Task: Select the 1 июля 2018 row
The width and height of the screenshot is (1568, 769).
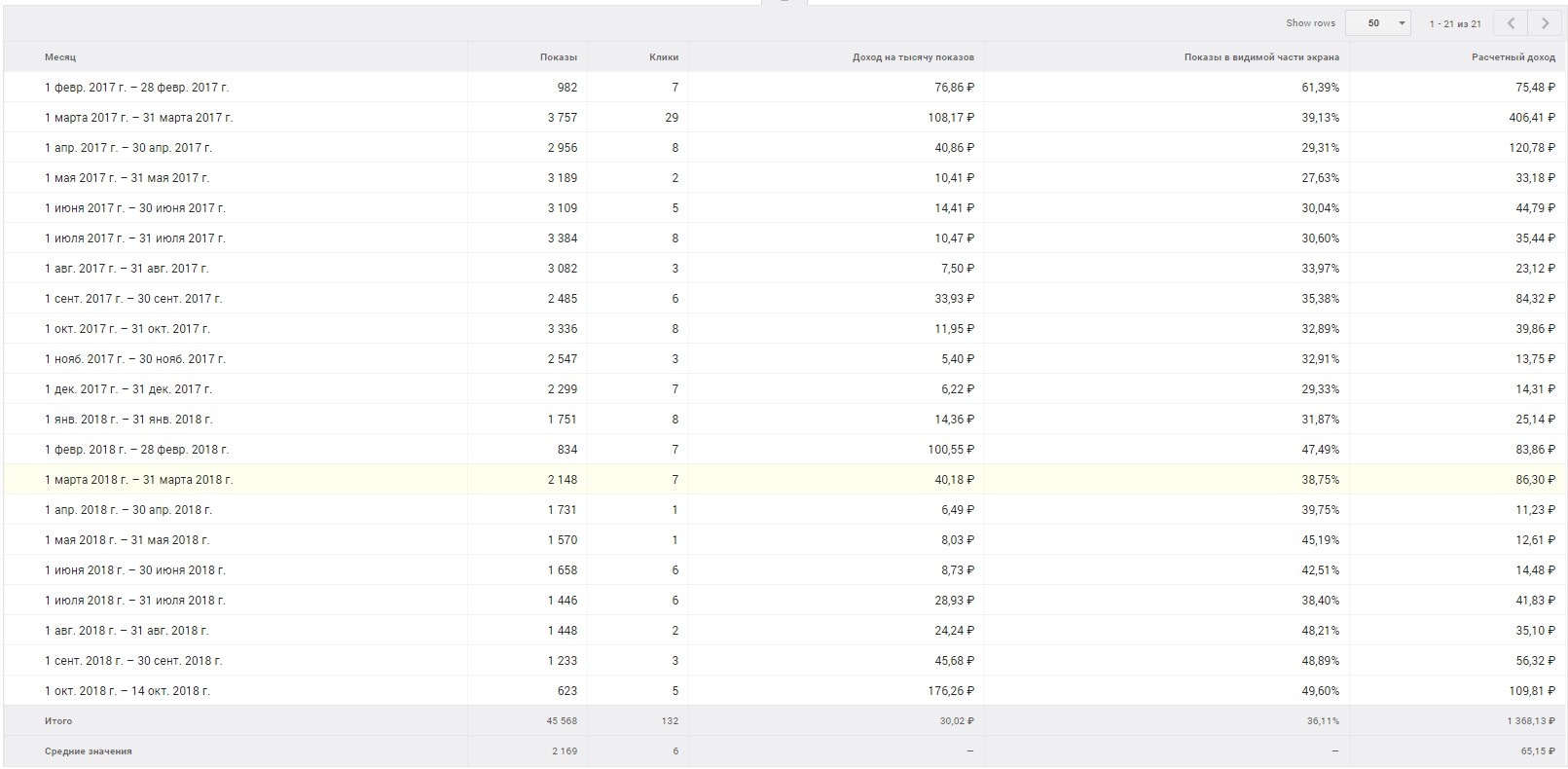Action: 134,601
